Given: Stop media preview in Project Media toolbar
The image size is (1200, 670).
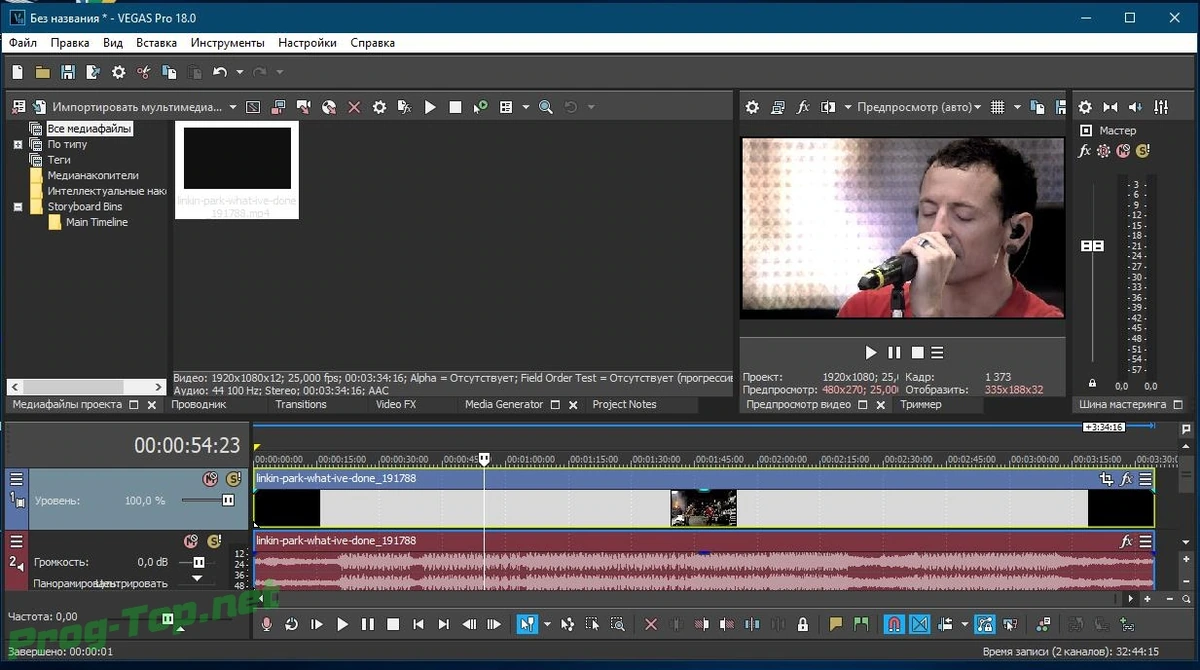Looking at the screenshot, I should tap(455, 107).
